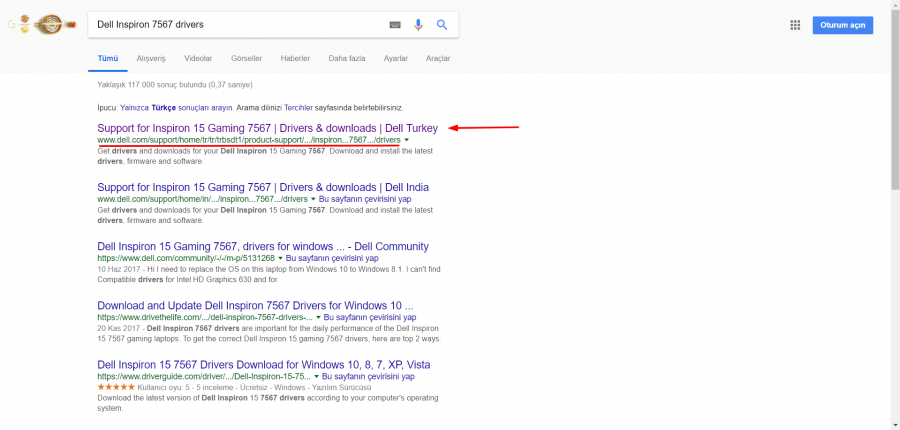
Task: Submit search with magnifier icon
Action: point(441,25)
